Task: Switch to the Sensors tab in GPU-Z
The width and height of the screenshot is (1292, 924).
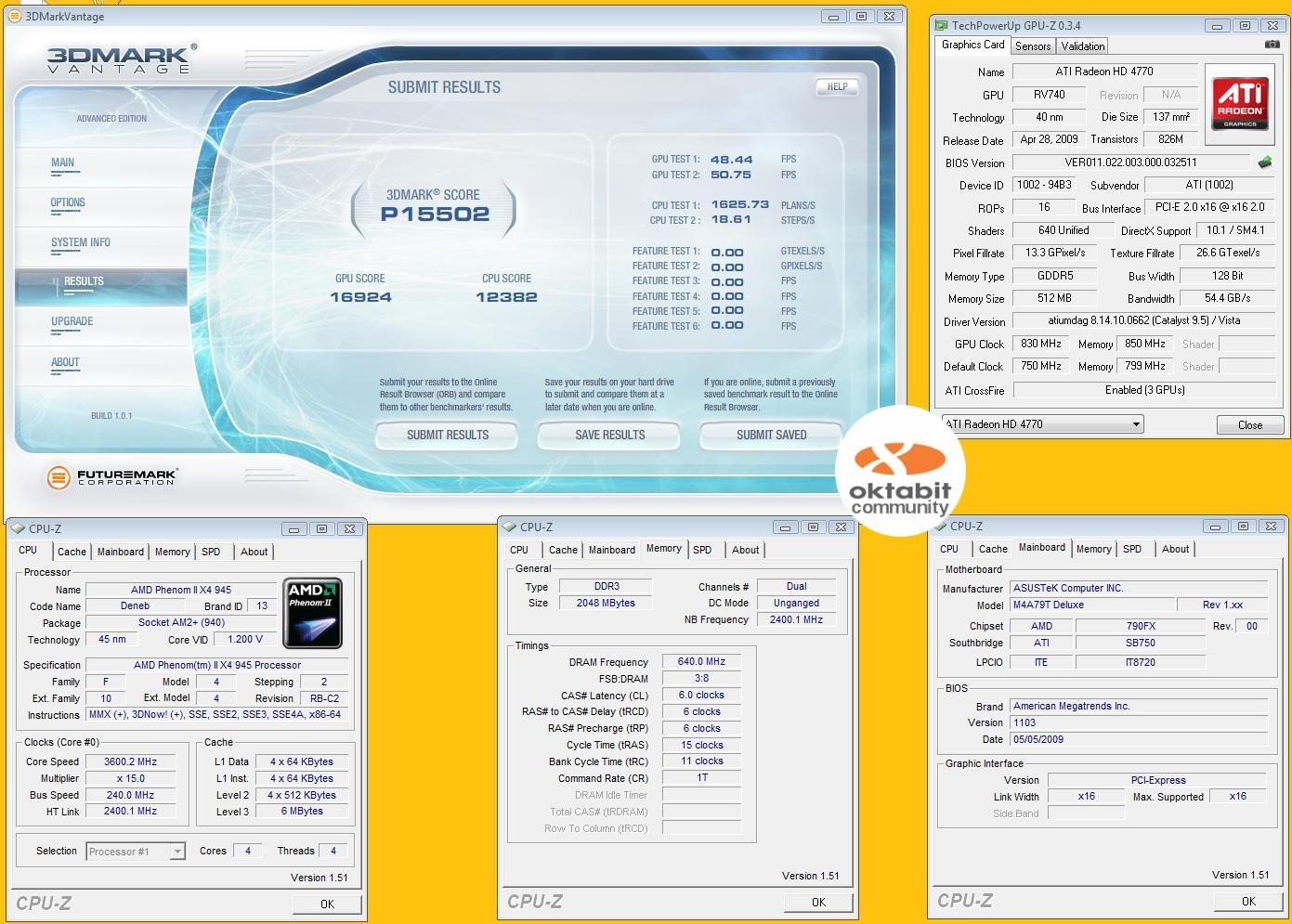Action: click(x=1033, y=46)
